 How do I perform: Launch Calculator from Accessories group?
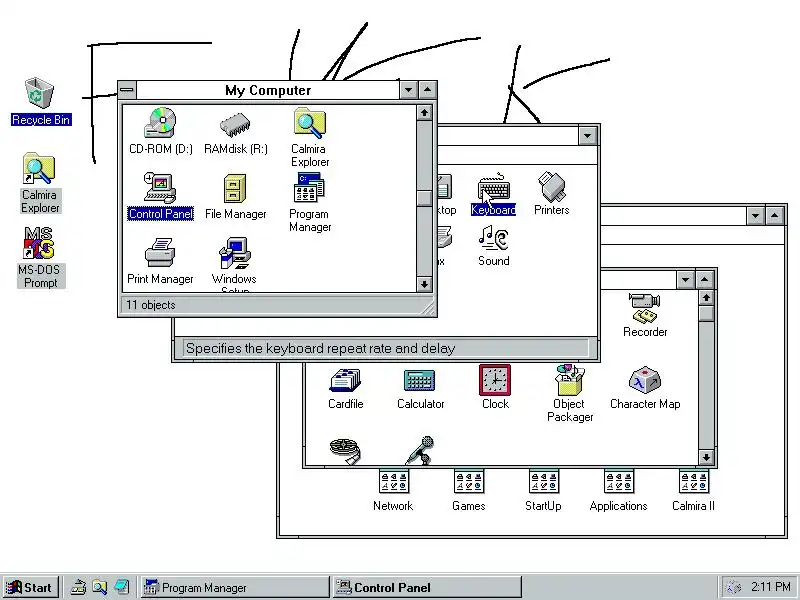pyautogui.click(x=420, y=390)
